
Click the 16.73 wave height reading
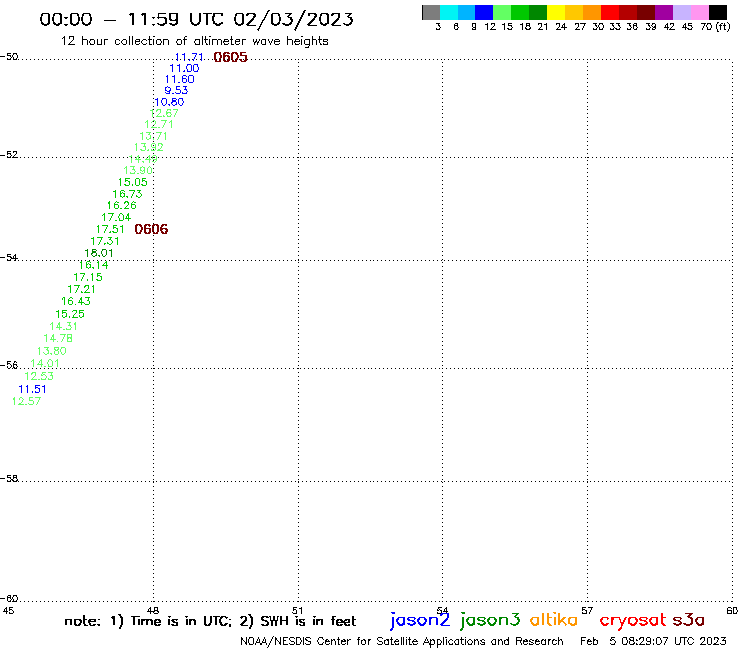pyautogui.click(x=127, y=194)
